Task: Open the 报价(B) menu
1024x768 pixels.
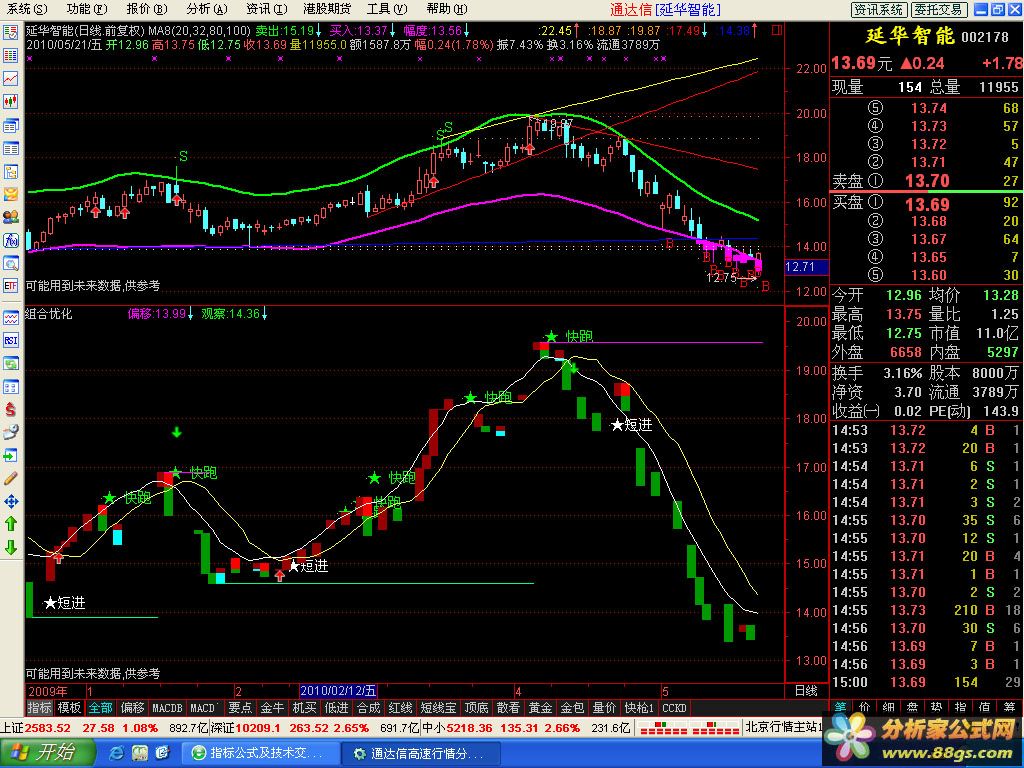Action: [147, 9]
